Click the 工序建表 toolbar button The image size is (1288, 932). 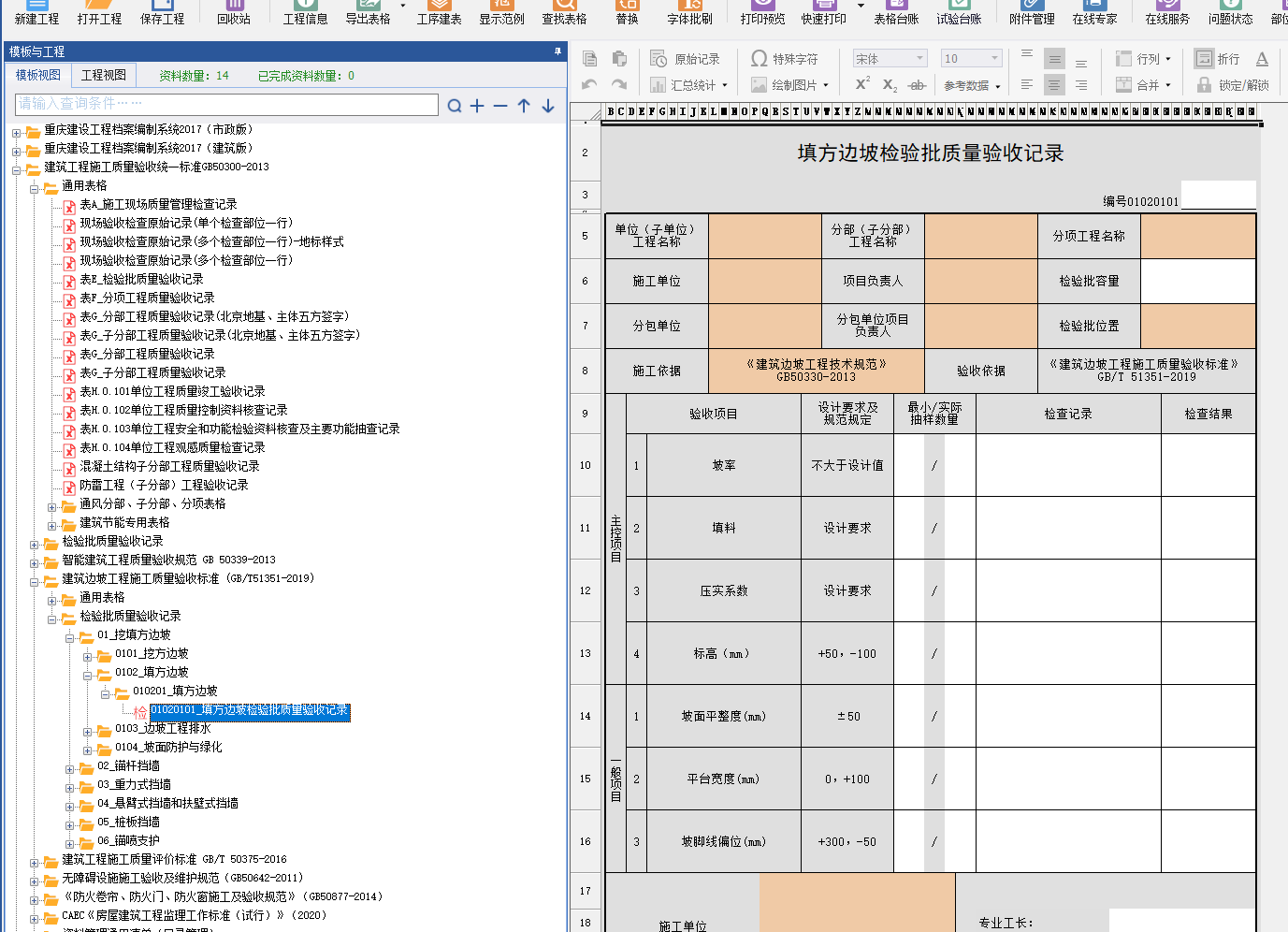pos(439,13)
